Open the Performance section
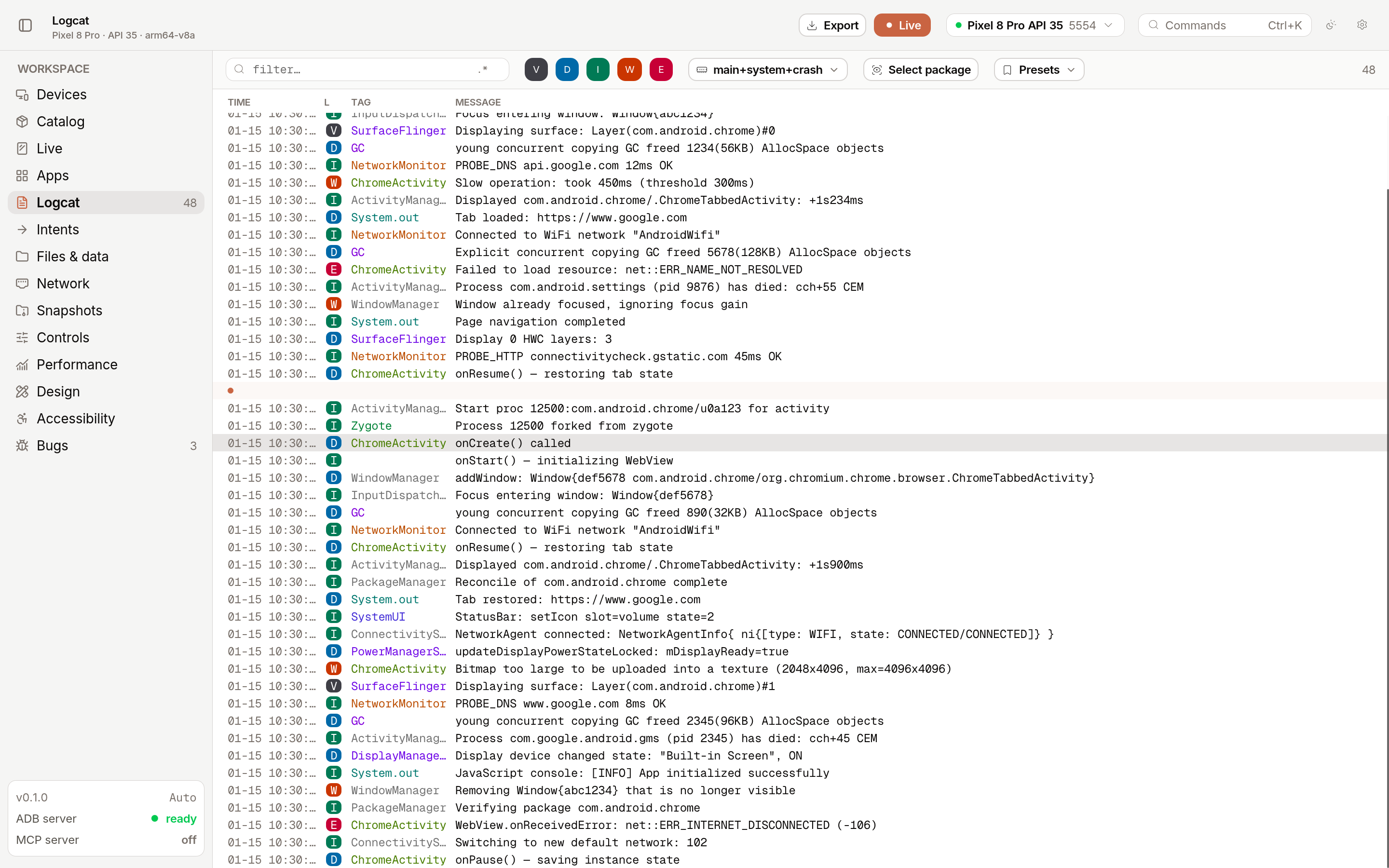Viewport: 1389px width, 868px height. pyautogui.click(x=106, y=364)
